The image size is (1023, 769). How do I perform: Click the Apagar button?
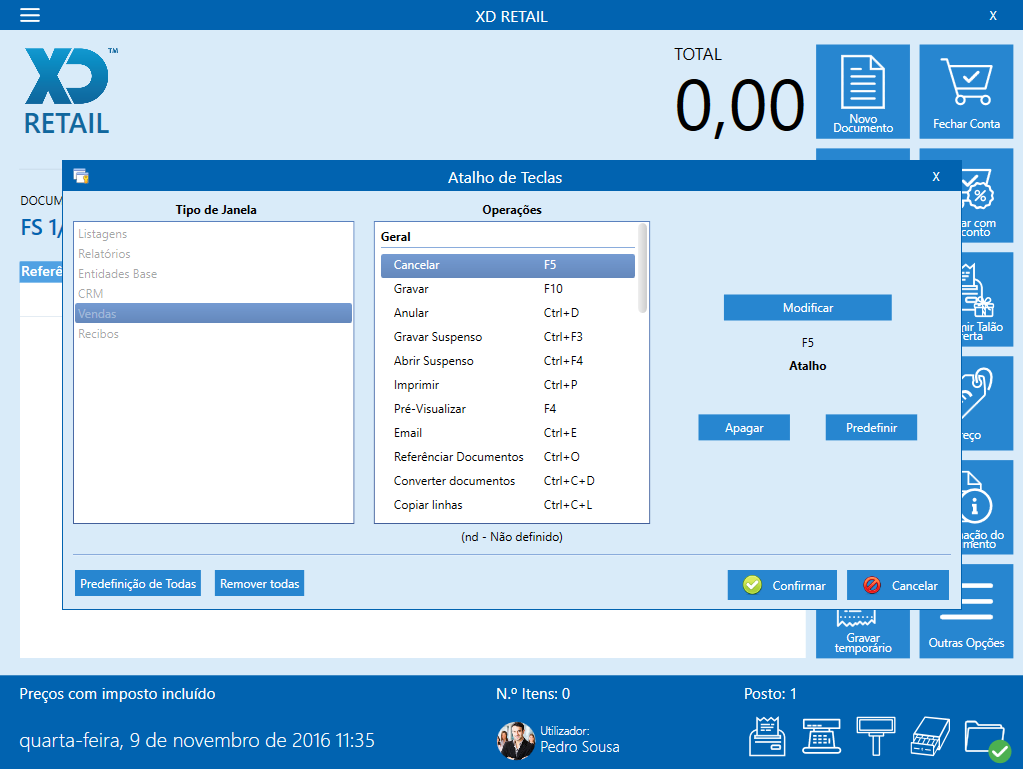[744, 428]
